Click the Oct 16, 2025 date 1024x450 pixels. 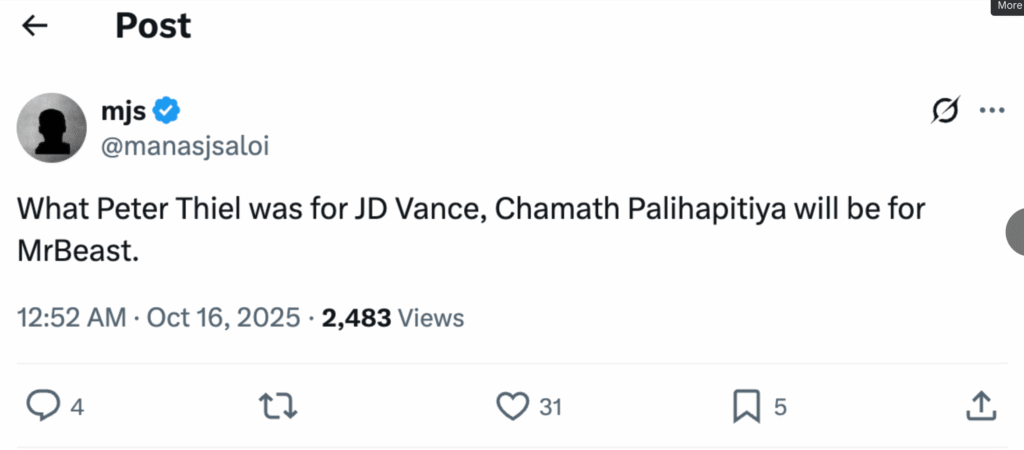pyautogui.click(x=223, y=318)
